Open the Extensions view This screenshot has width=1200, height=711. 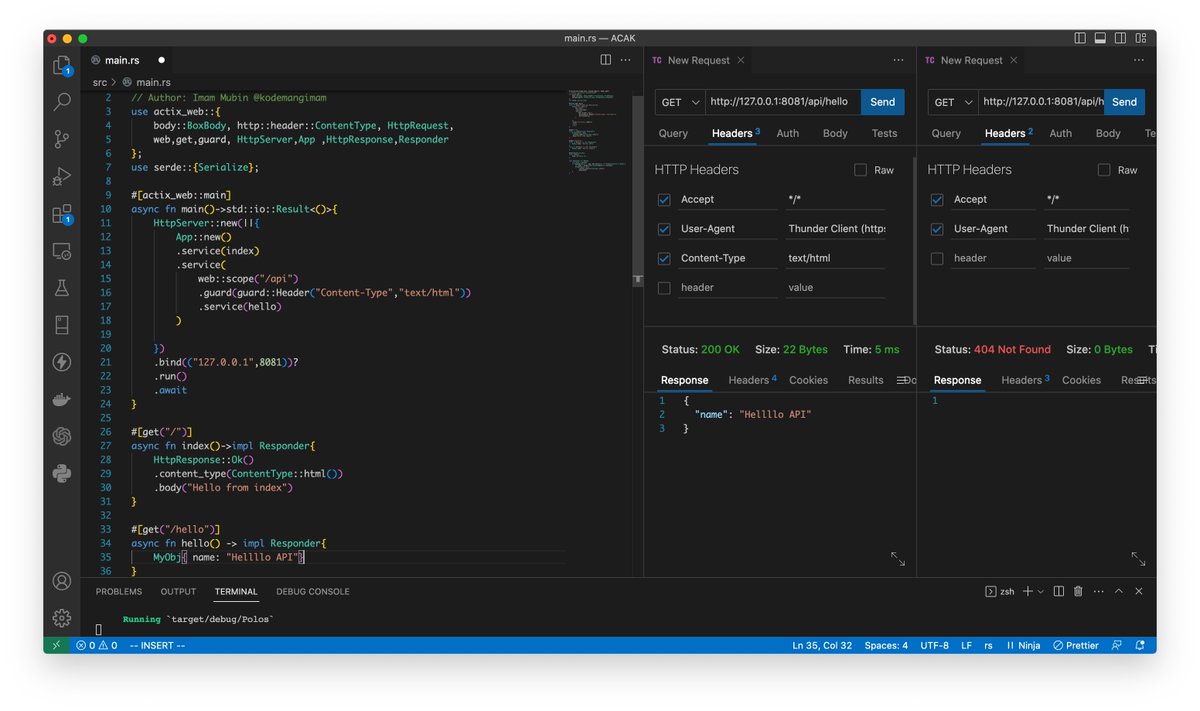pos(62,214)
